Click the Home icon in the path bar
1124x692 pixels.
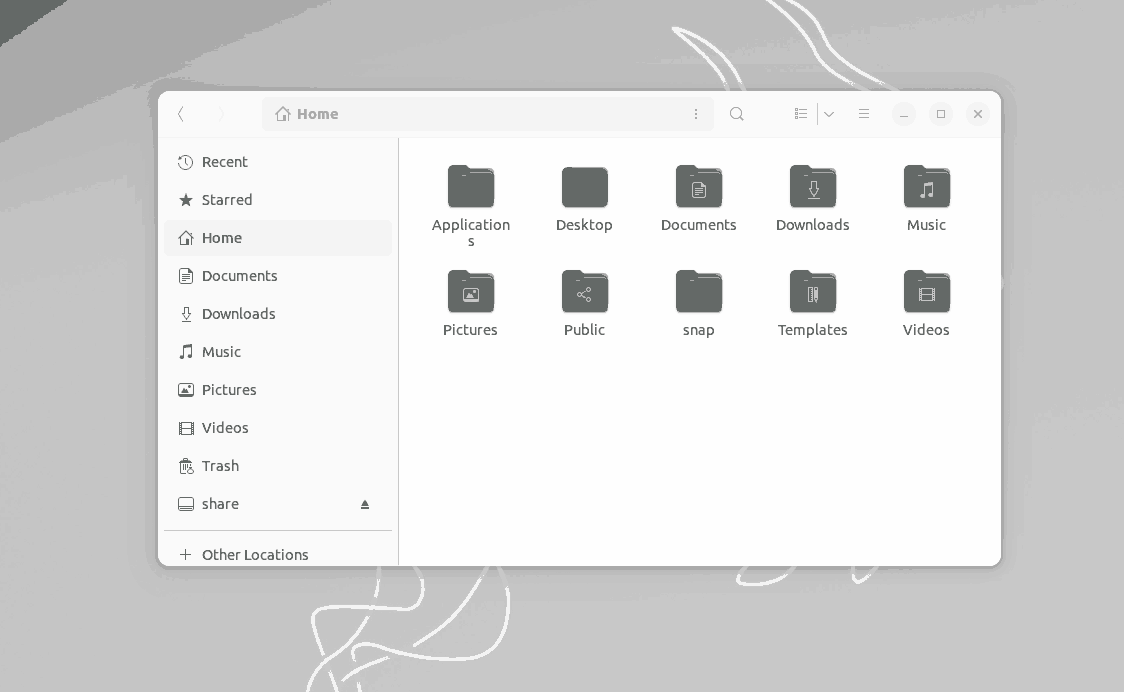[x=284, y=114]
